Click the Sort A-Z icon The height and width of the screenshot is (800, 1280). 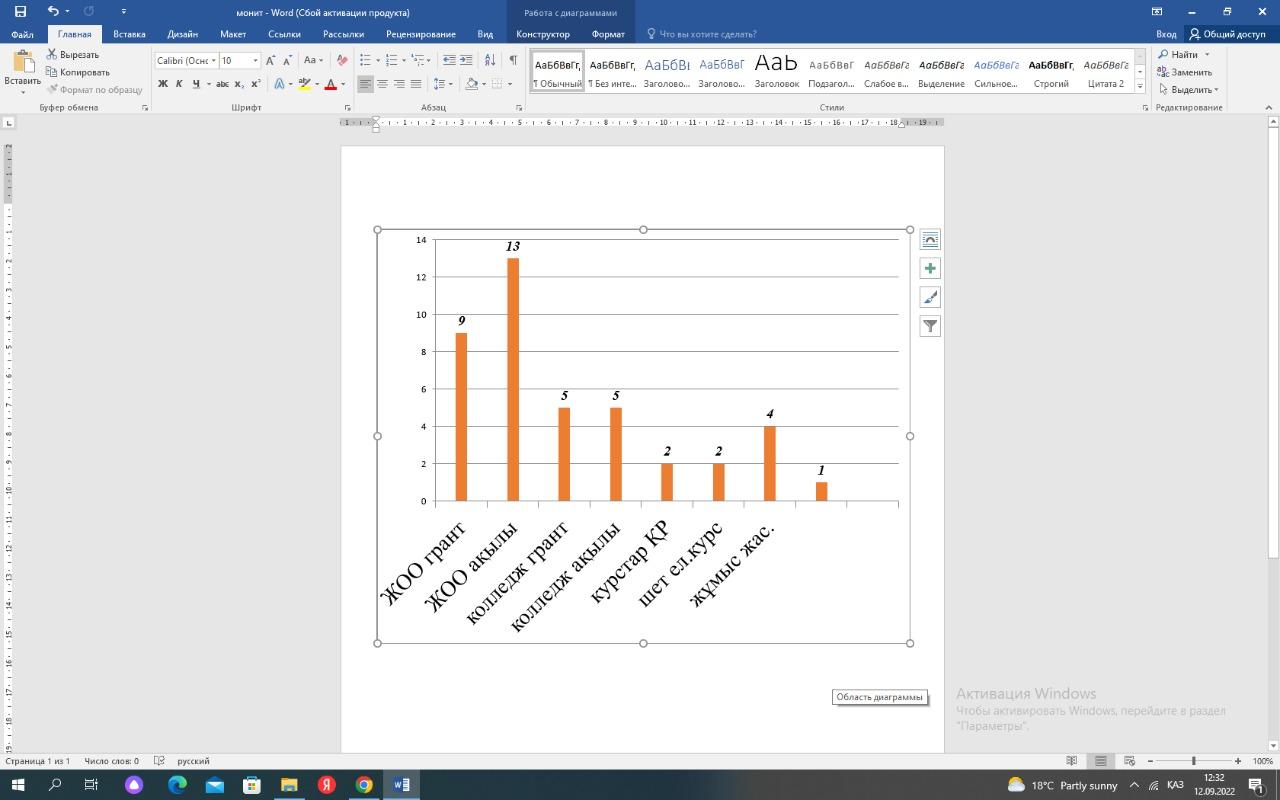tap(490, 60)
